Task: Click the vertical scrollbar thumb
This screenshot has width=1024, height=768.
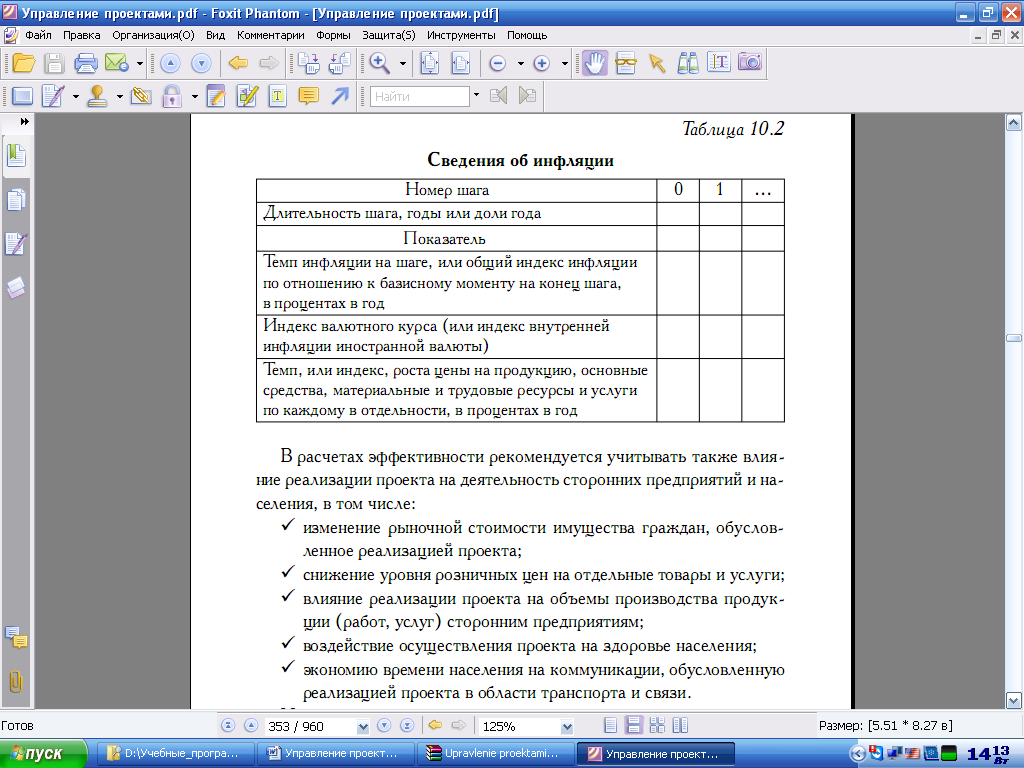Action: tap(1014, 338)
